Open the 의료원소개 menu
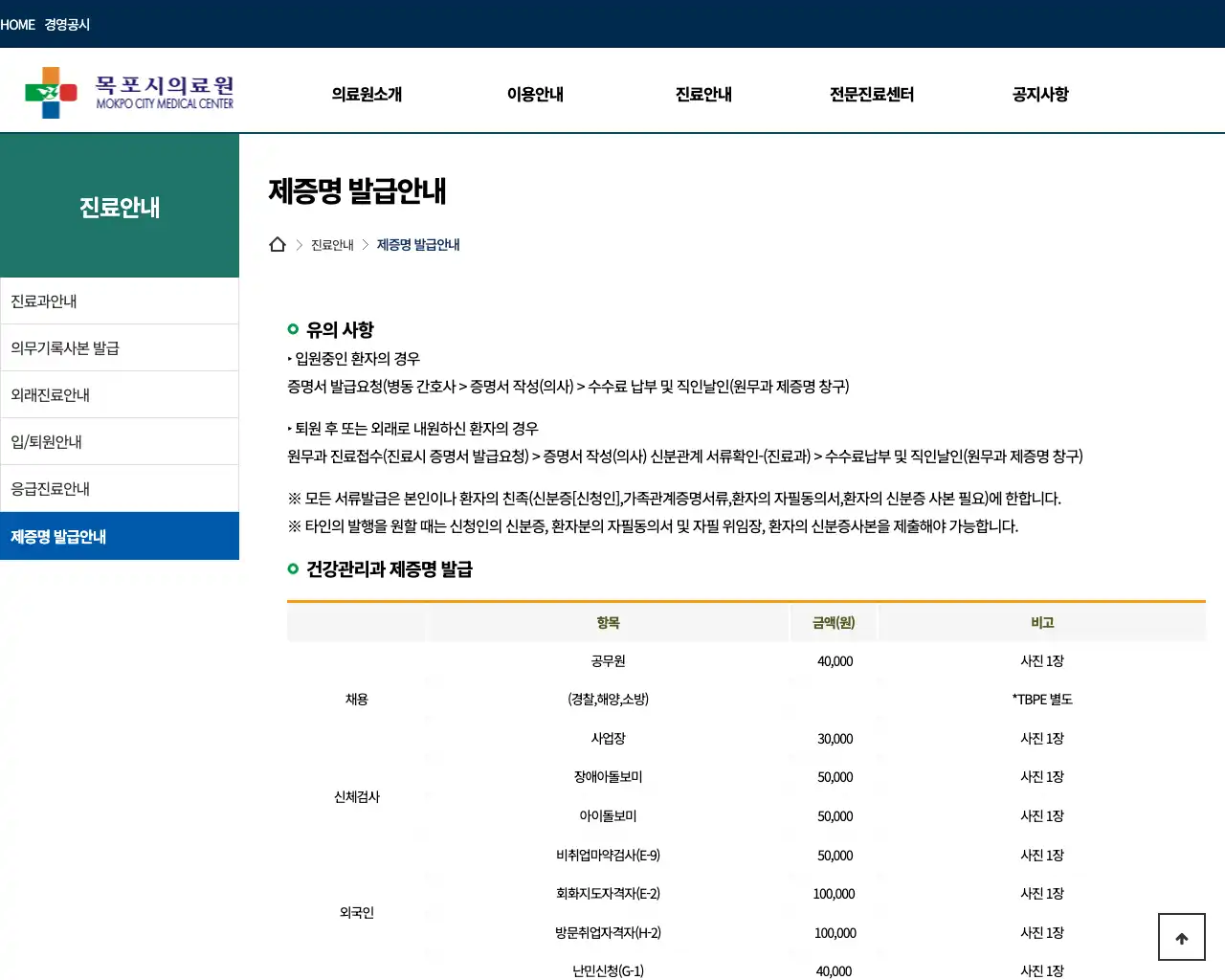 click(367, 94)
